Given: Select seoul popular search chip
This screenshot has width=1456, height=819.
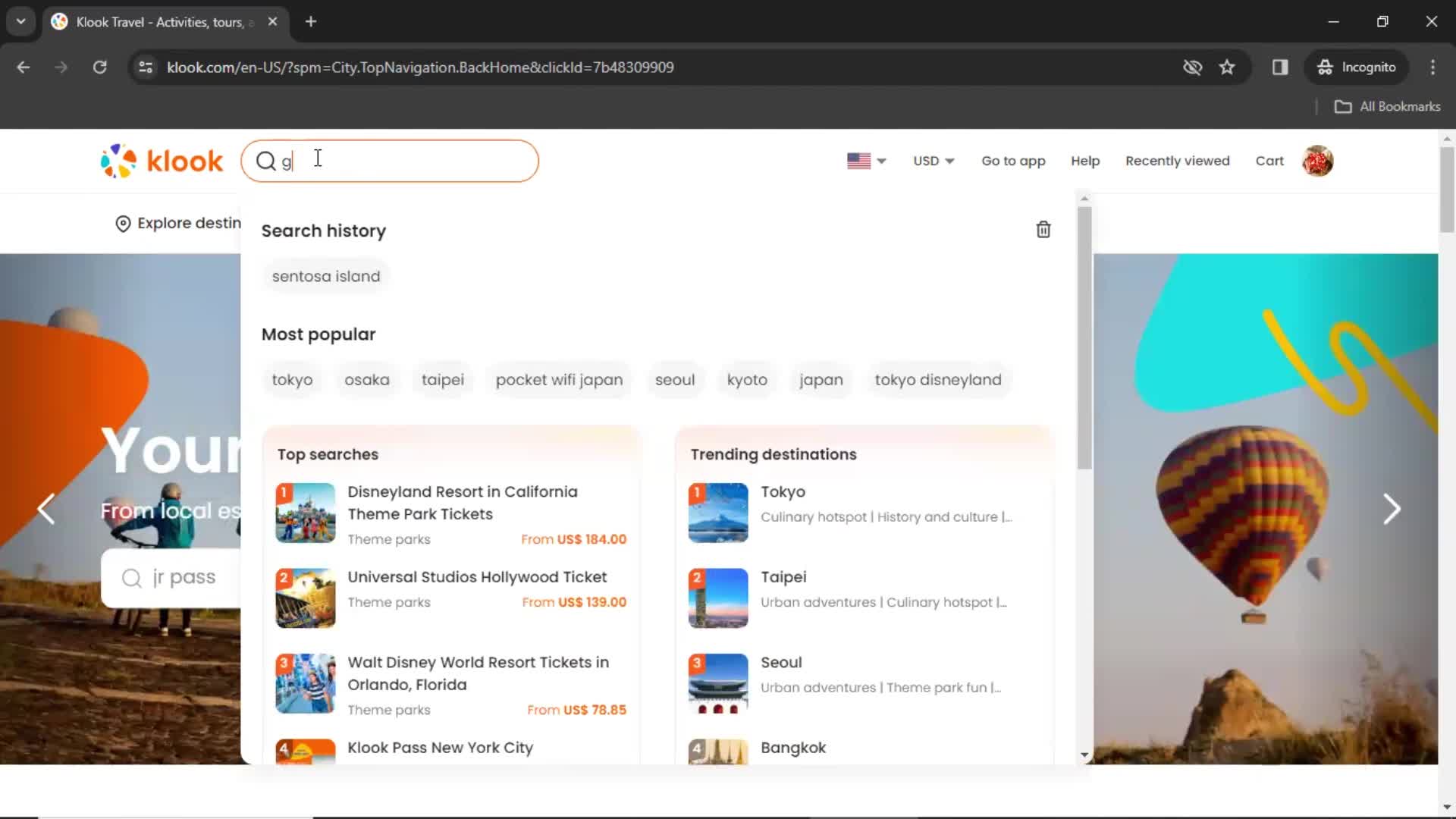Looking at the screenshot, I should tap(675, 380).
